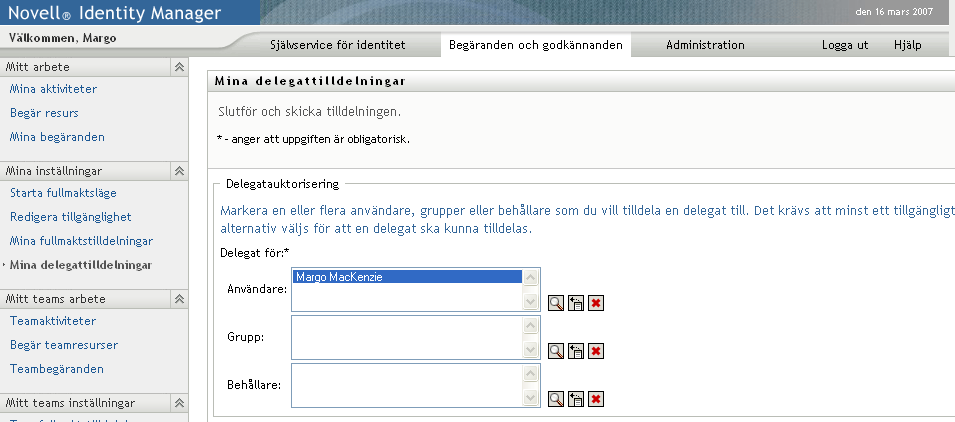Click Logga ut to sign out
Viewport: 955px width, 422px height.
point(845,45)
